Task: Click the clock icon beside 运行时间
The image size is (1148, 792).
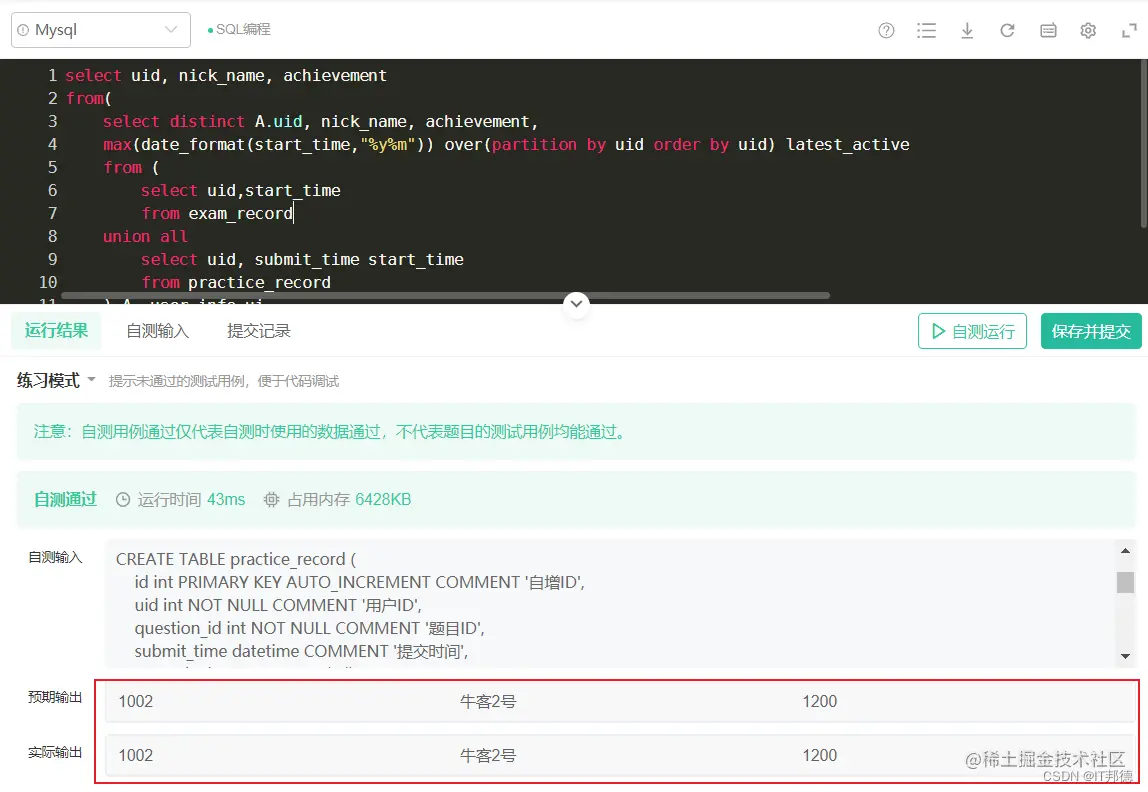Action: tap(123, 500)
